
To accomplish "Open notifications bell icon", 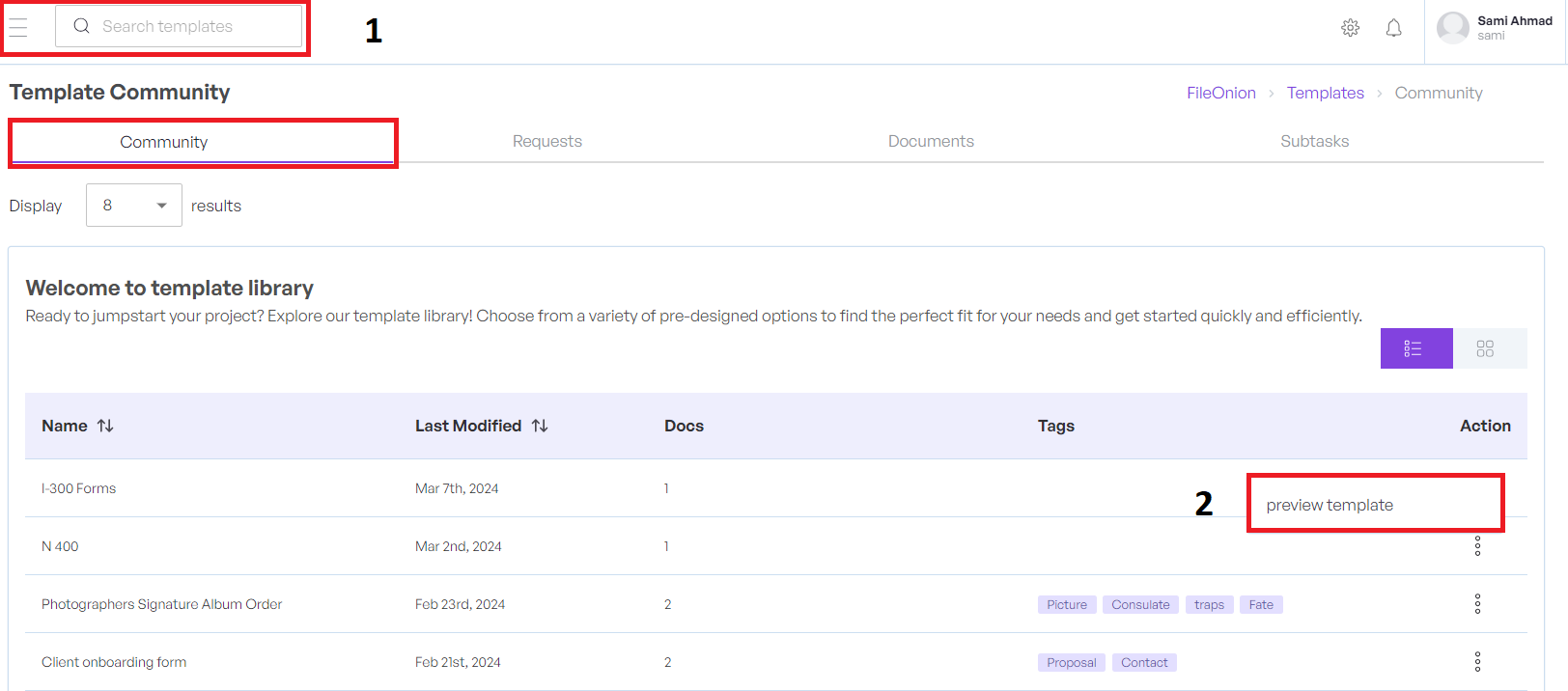I will 1393,28.
